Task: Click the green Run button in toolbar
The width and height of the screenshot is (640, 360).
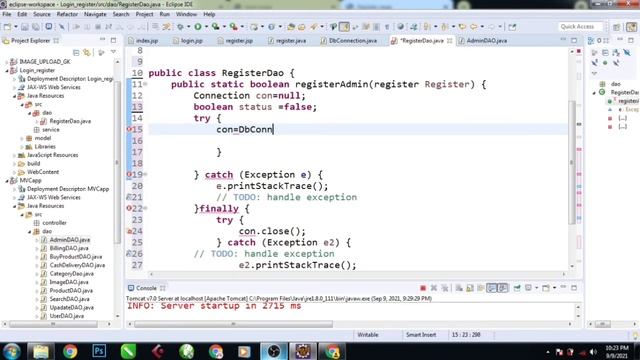Action: tap(198, 27)
